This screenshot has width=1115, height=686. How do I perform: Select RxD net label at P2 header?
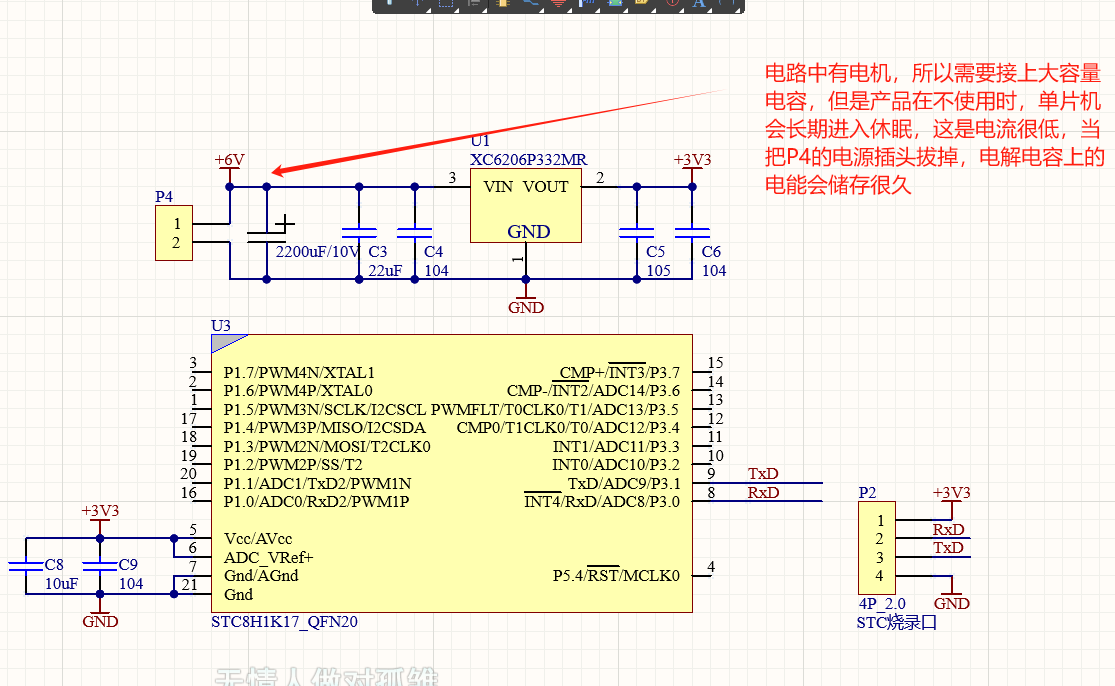click(949, 530)
